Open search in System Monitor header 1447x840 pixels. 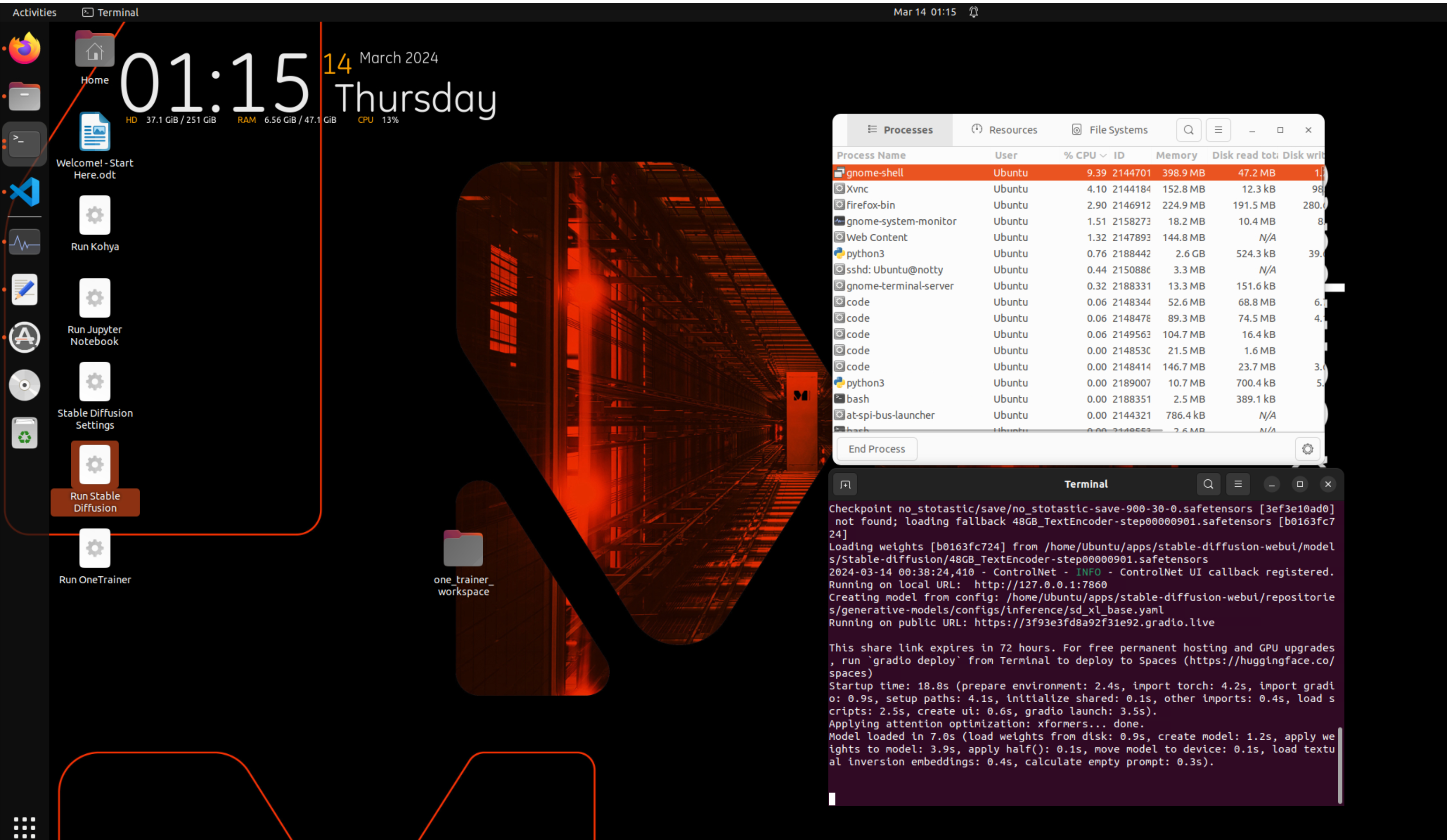(1188, 130)
